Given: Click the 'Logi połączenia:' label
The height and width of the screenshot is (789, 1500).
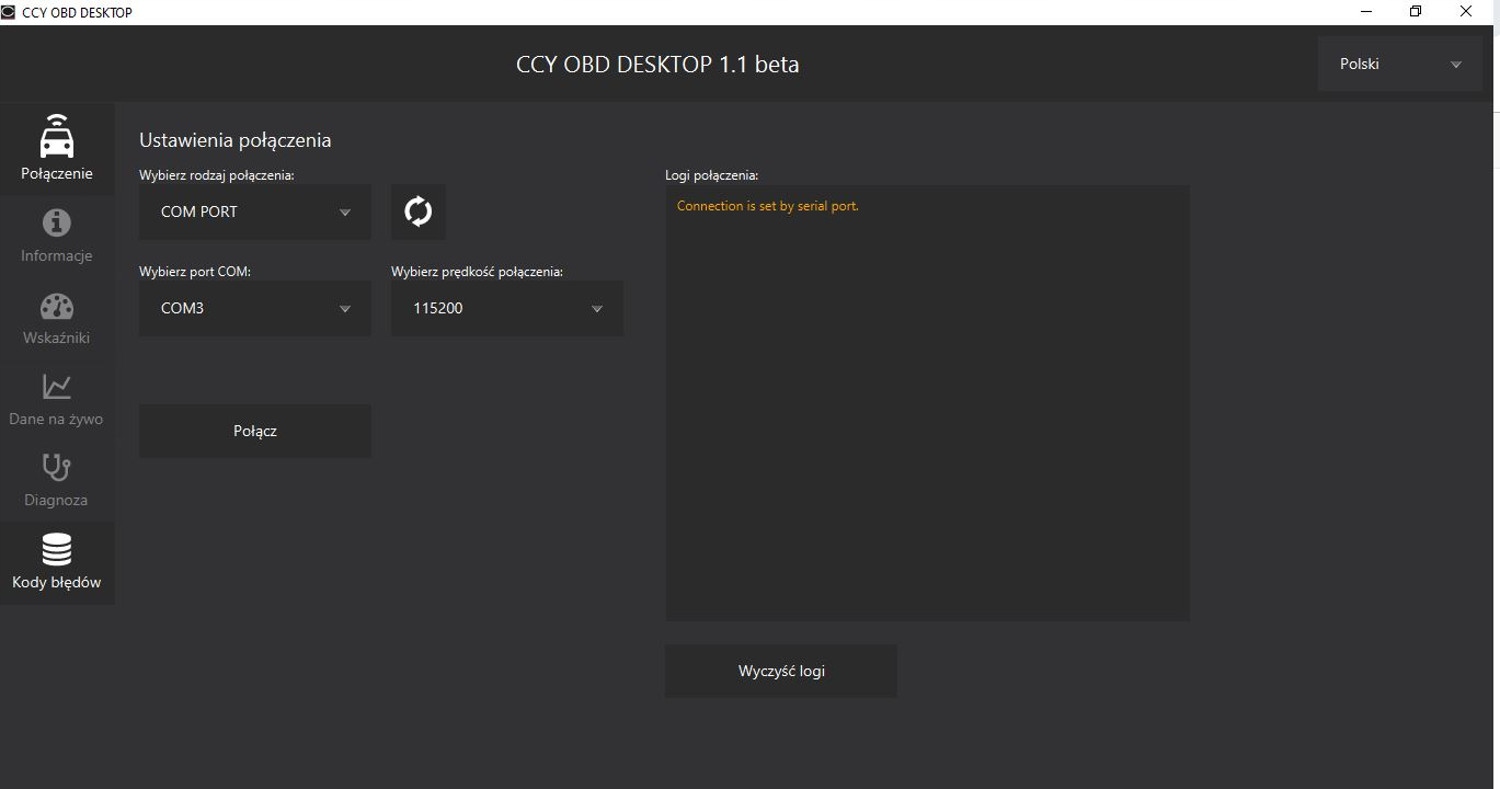Looking at the screenshot, I should click(x=712, y=175).
